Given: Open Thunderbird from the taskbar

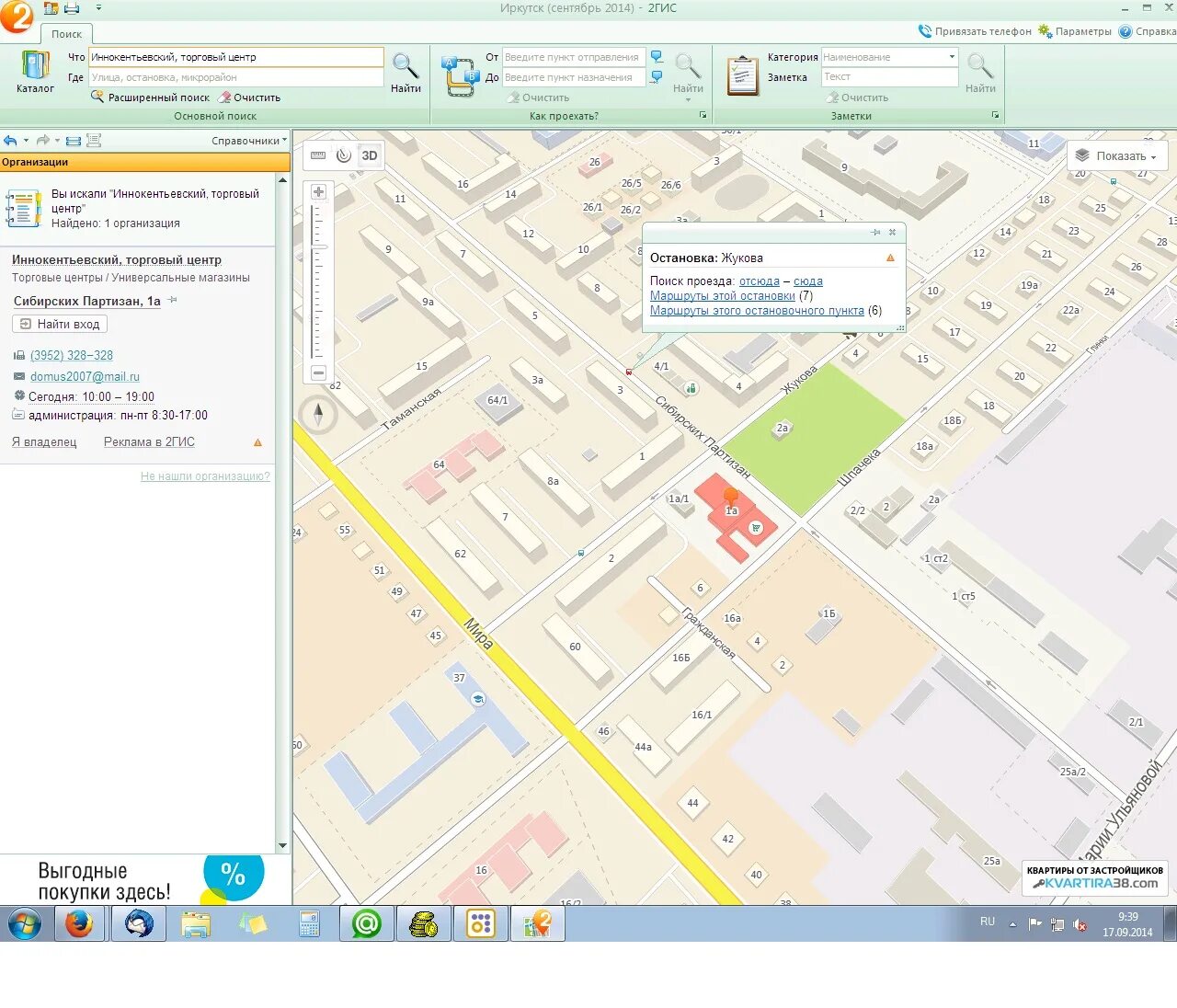Looking at the screenshot, I should [139, 923].
